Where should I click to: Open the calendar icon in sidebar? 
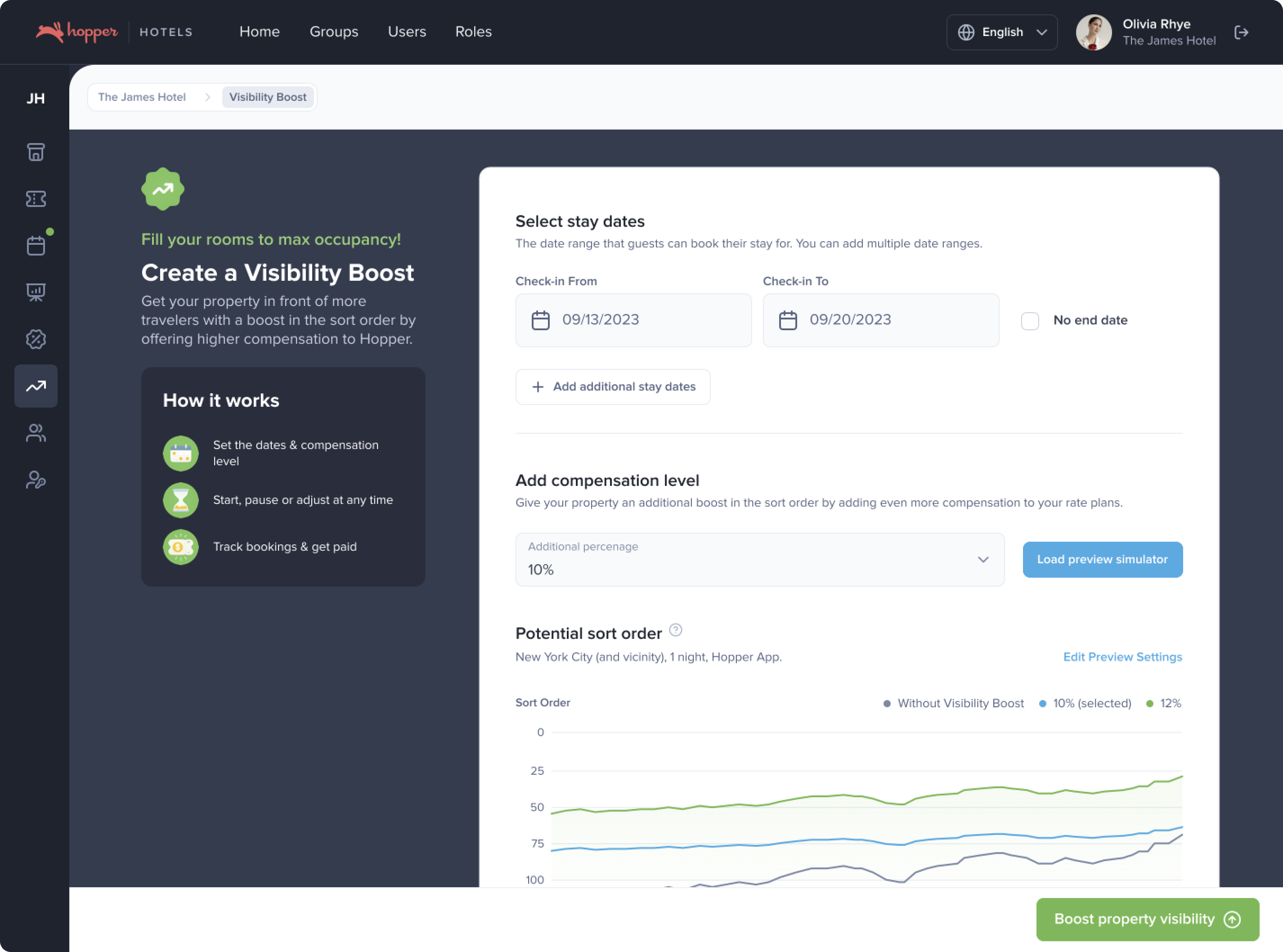pyautogui.click(x=36, y=246)
